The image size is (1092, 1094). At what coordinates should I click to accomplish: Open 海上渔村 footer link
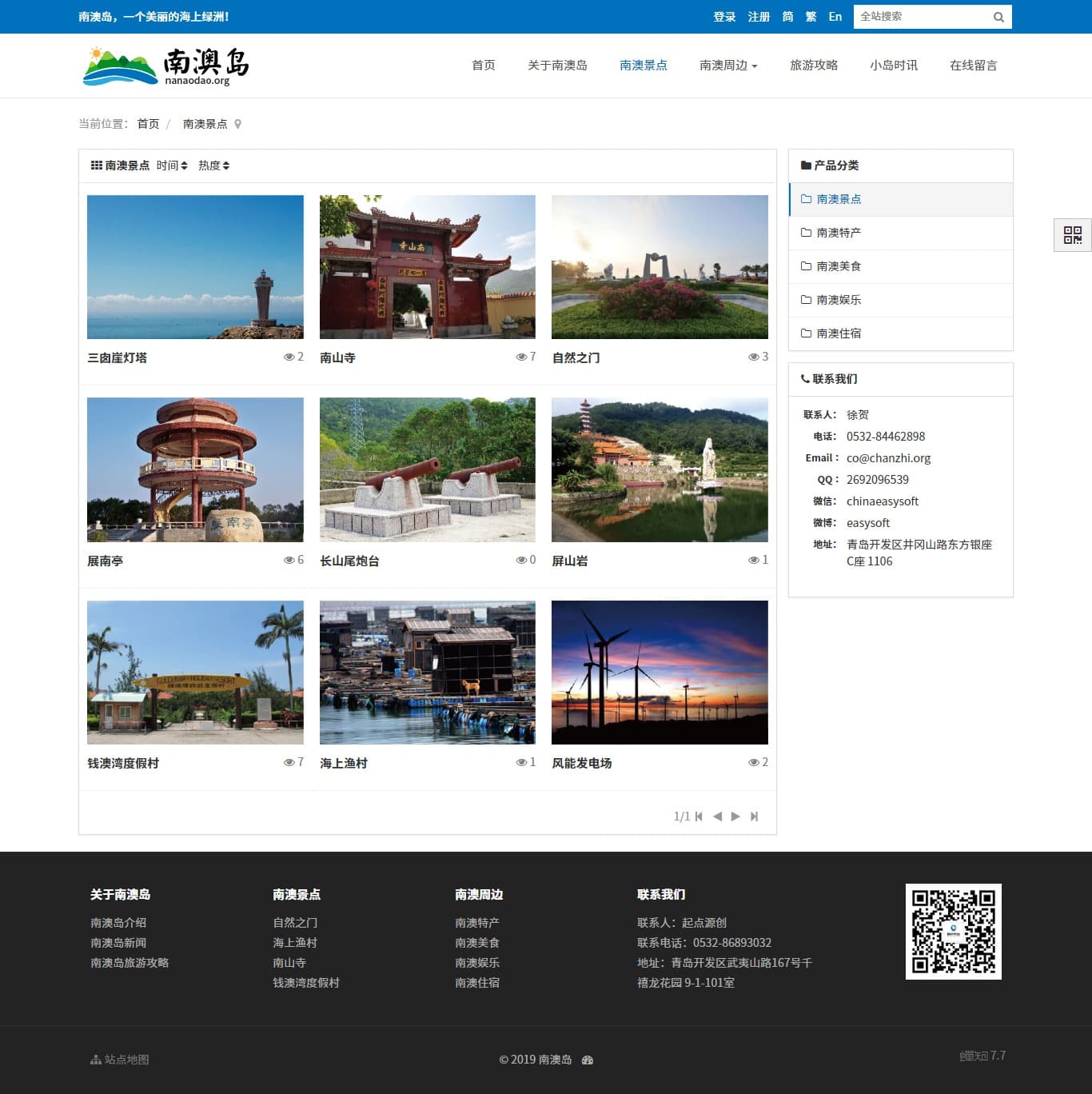(295, 943)
